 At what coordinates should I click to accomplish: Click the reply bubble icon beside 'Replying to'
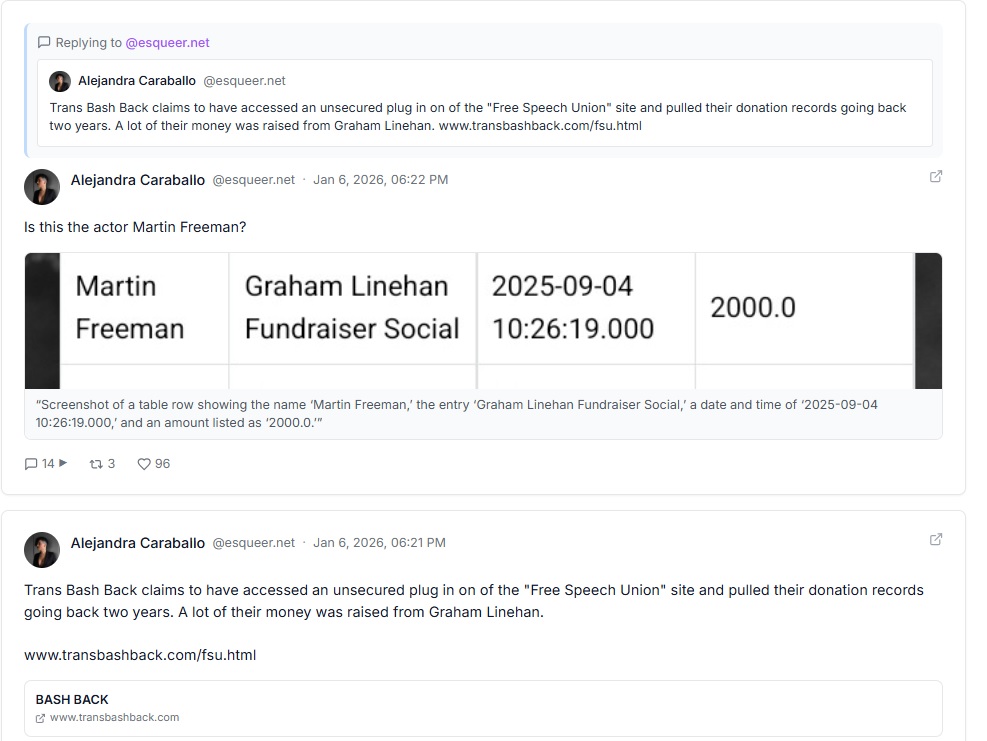pyautogui.click(x=44, y=43)
